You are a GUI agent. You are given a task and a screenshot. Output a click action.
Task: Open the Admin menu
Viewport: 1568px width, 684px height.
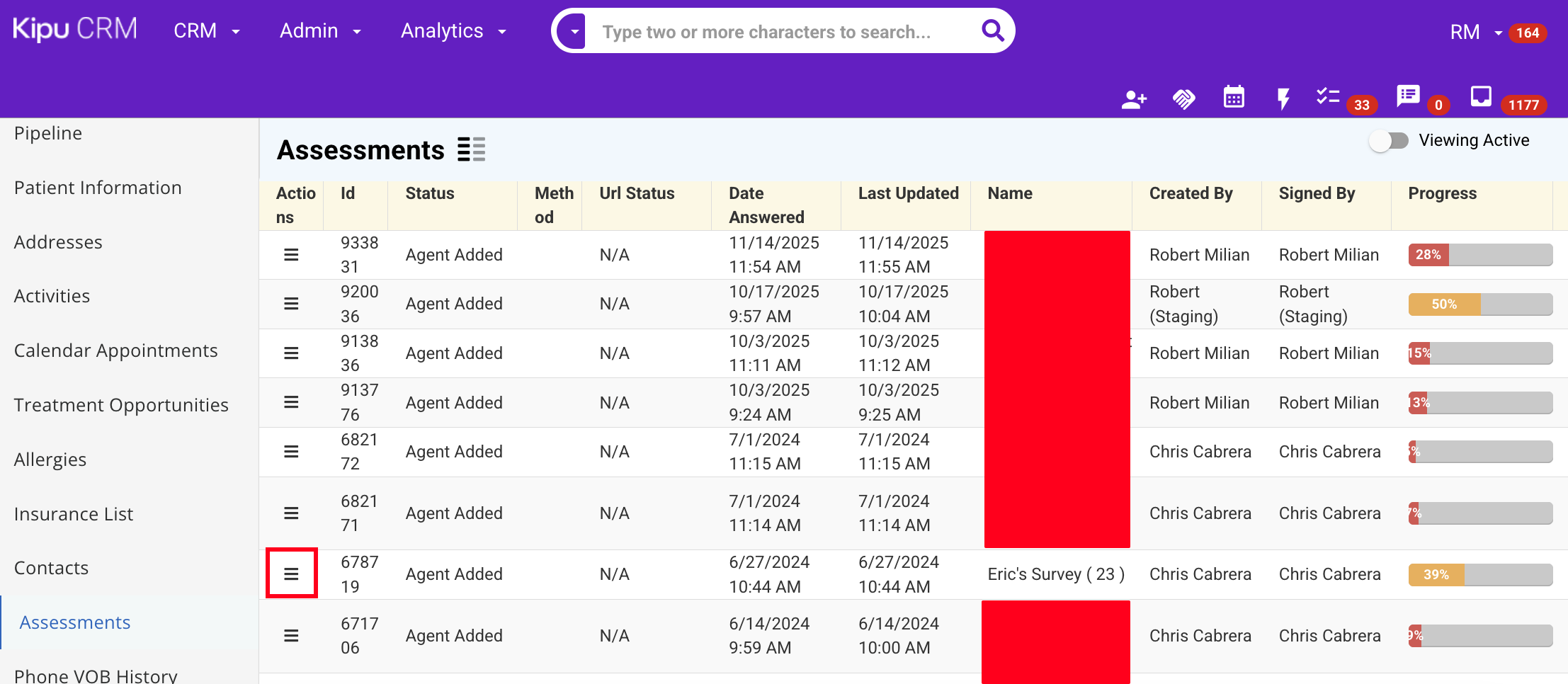[x=320, y=31]
